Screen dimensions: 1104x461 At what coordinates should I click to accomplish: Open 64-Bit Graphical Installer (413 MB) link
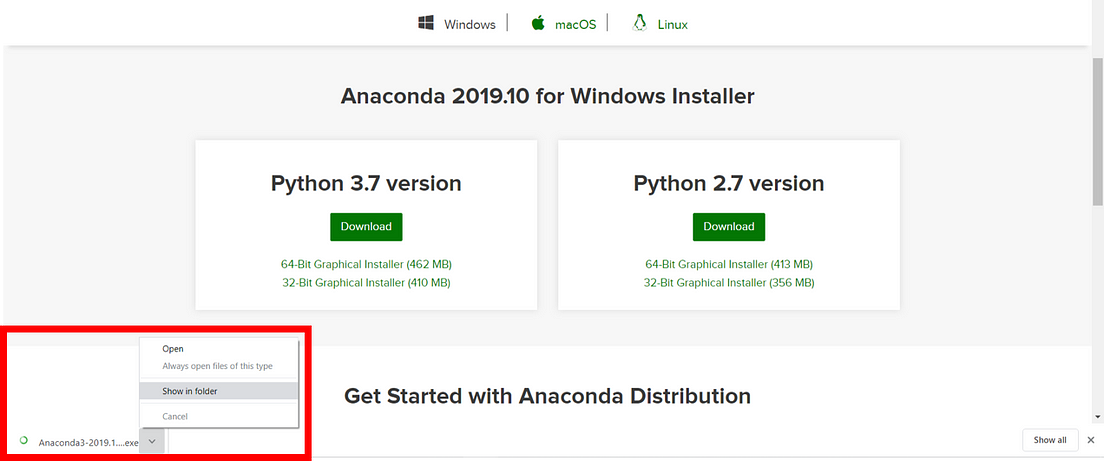coord(729,265)
